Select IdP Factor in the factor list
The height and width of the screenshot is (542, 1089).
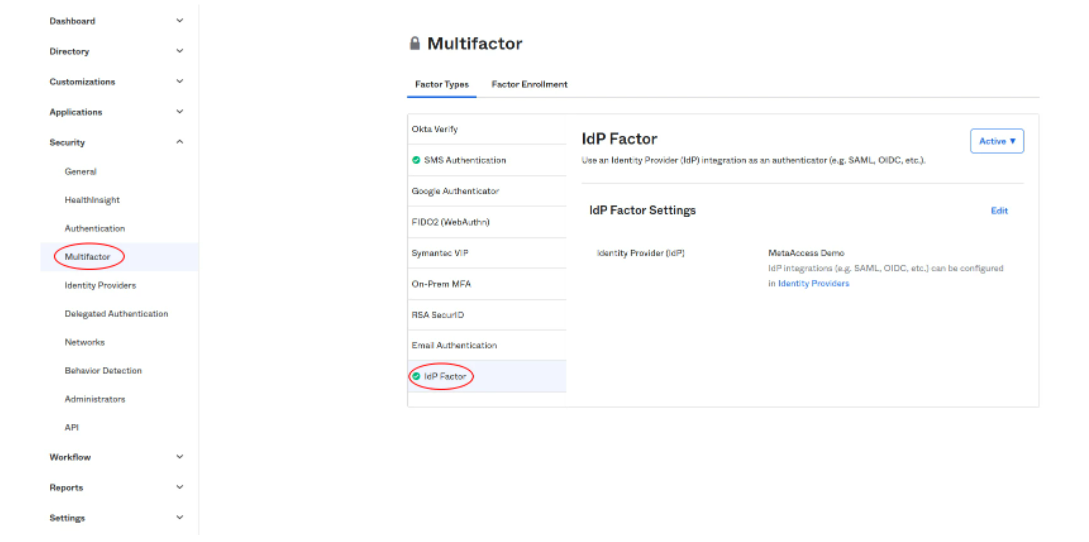[x=487, y=376]
